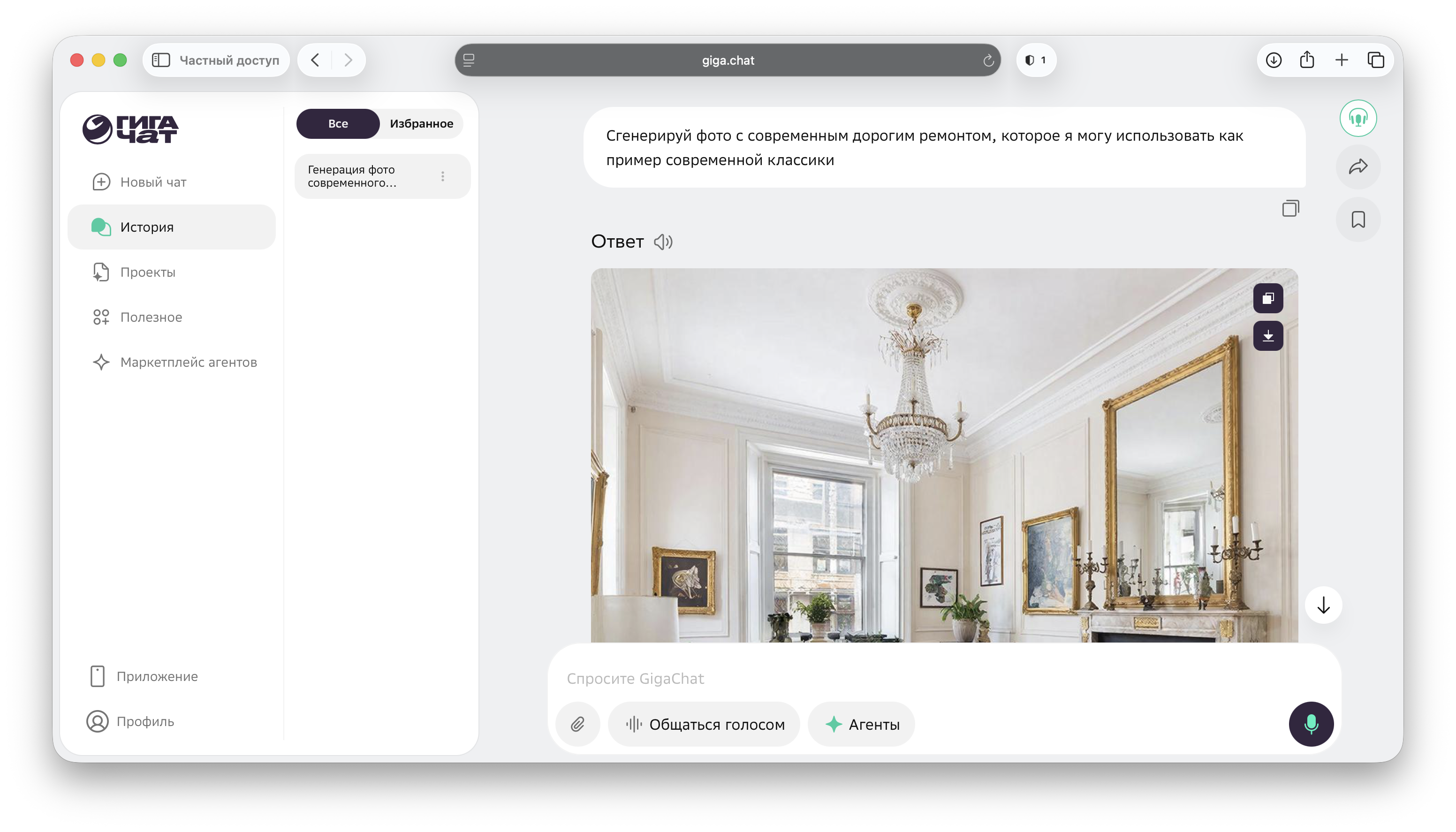This screenshot has width=1456, height=832.
Task: Copy the generated image with overlay icon
Action: pos(1268,298)
